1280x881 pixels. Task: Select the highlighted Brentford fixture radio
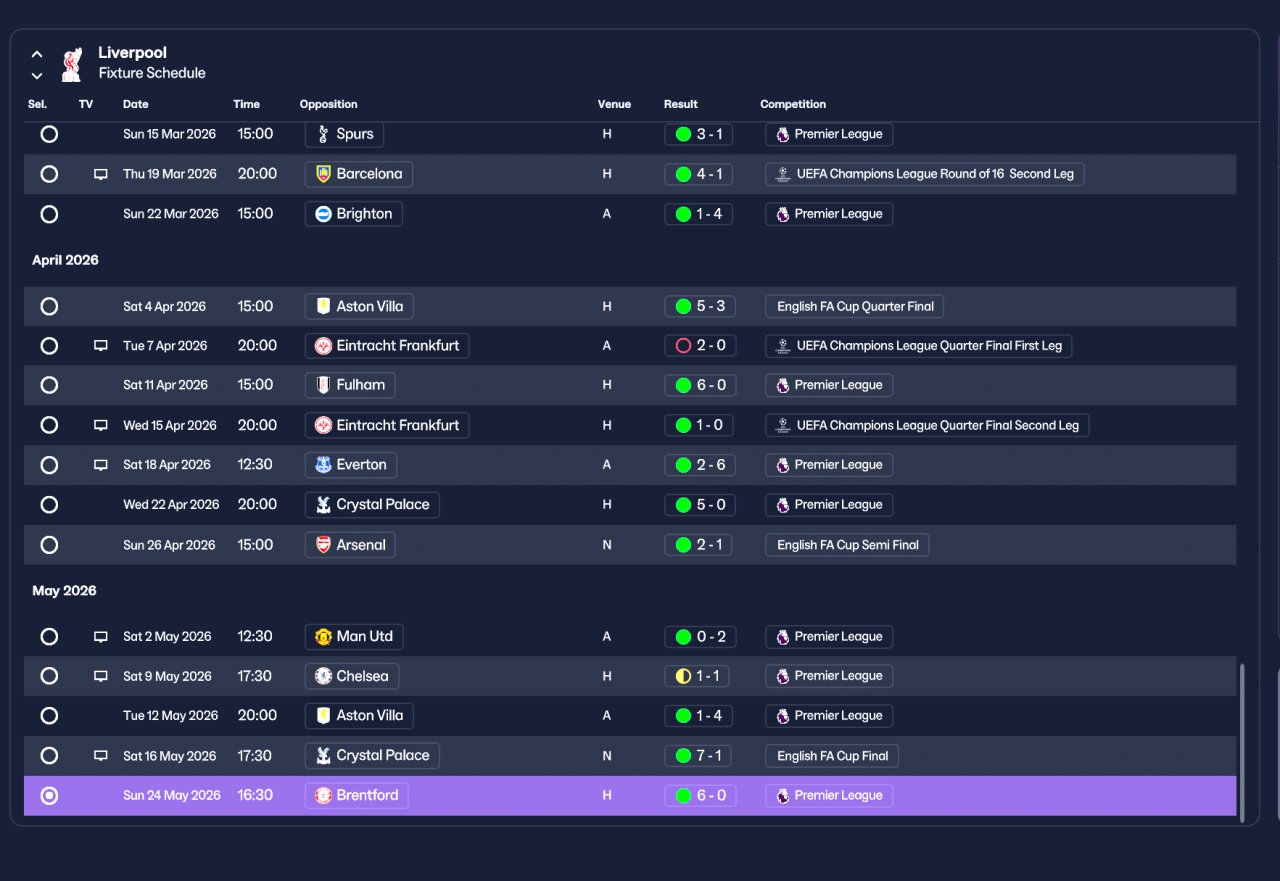[49, 796]
